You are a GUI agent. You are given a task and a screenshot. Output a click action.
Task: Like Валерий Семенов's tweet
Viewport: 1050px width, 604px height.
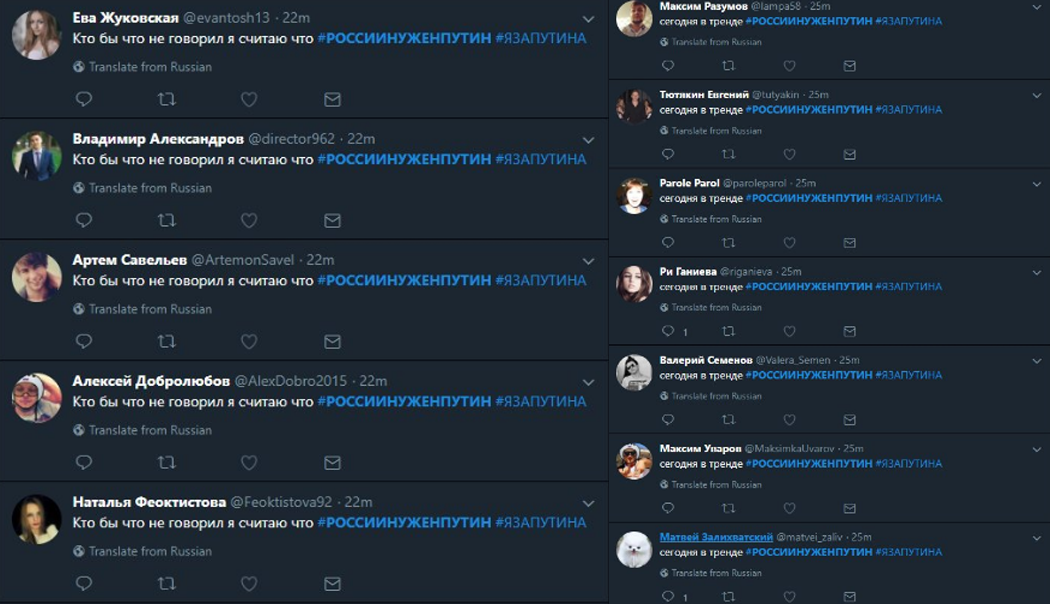click(790, 420)
